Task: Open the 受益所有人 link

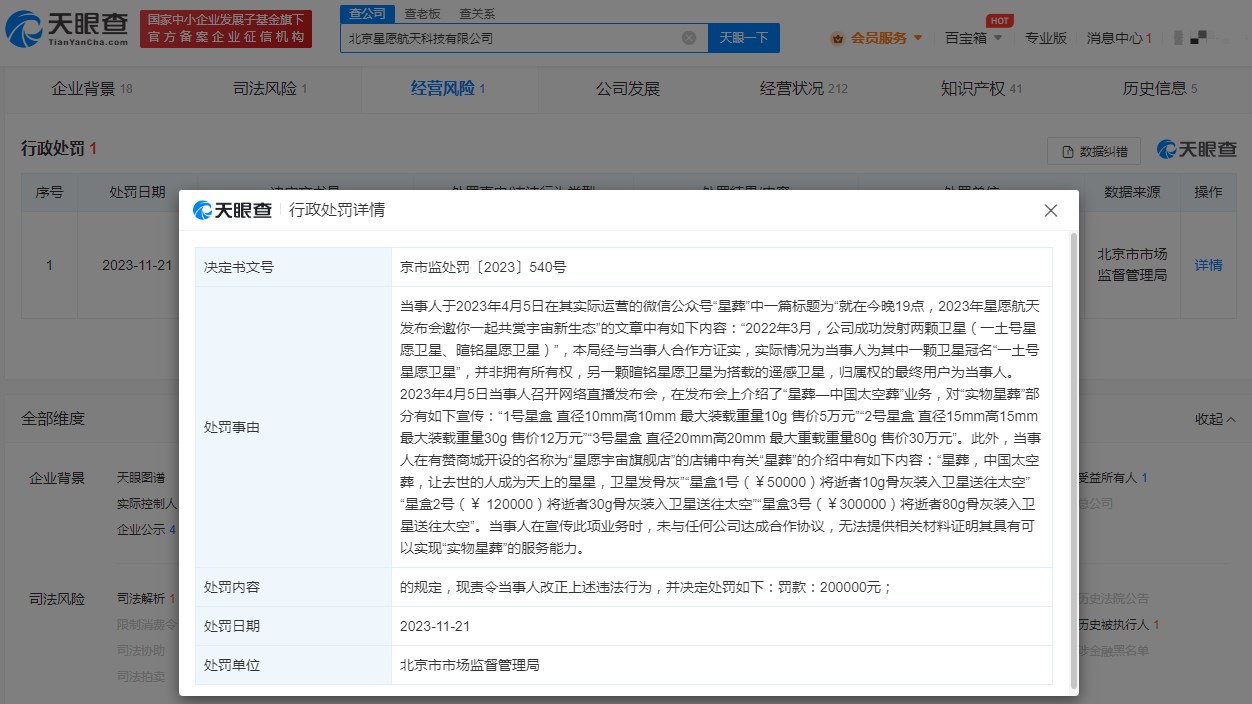Action: [1112, 478]
